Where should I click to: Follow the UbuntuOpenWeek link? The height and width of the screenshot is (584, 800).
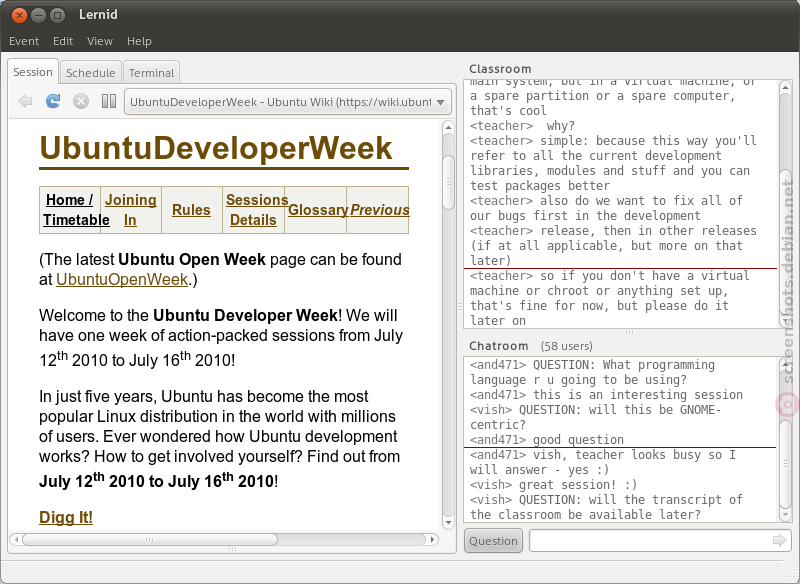pos(122,280)
